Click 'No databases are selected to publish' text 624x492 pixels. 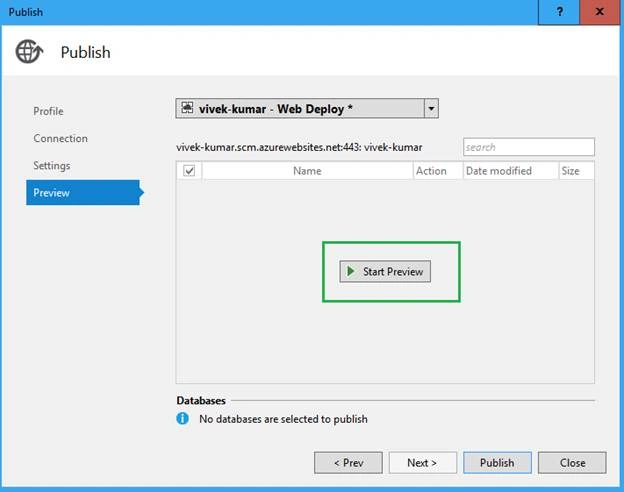point(283,419)
